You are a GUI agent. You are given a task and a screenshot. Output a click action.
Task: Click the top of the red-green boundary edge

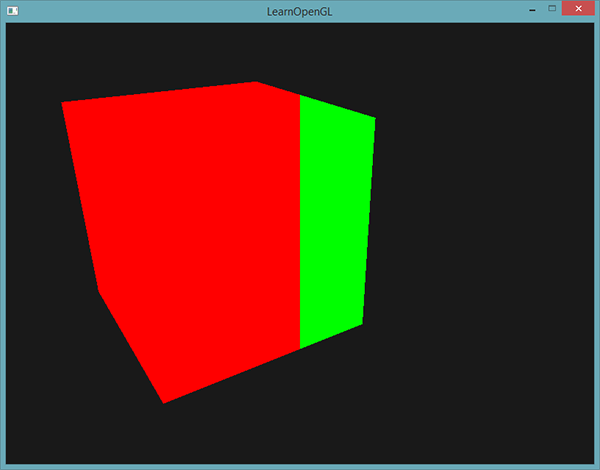click(x=300, y=98)
